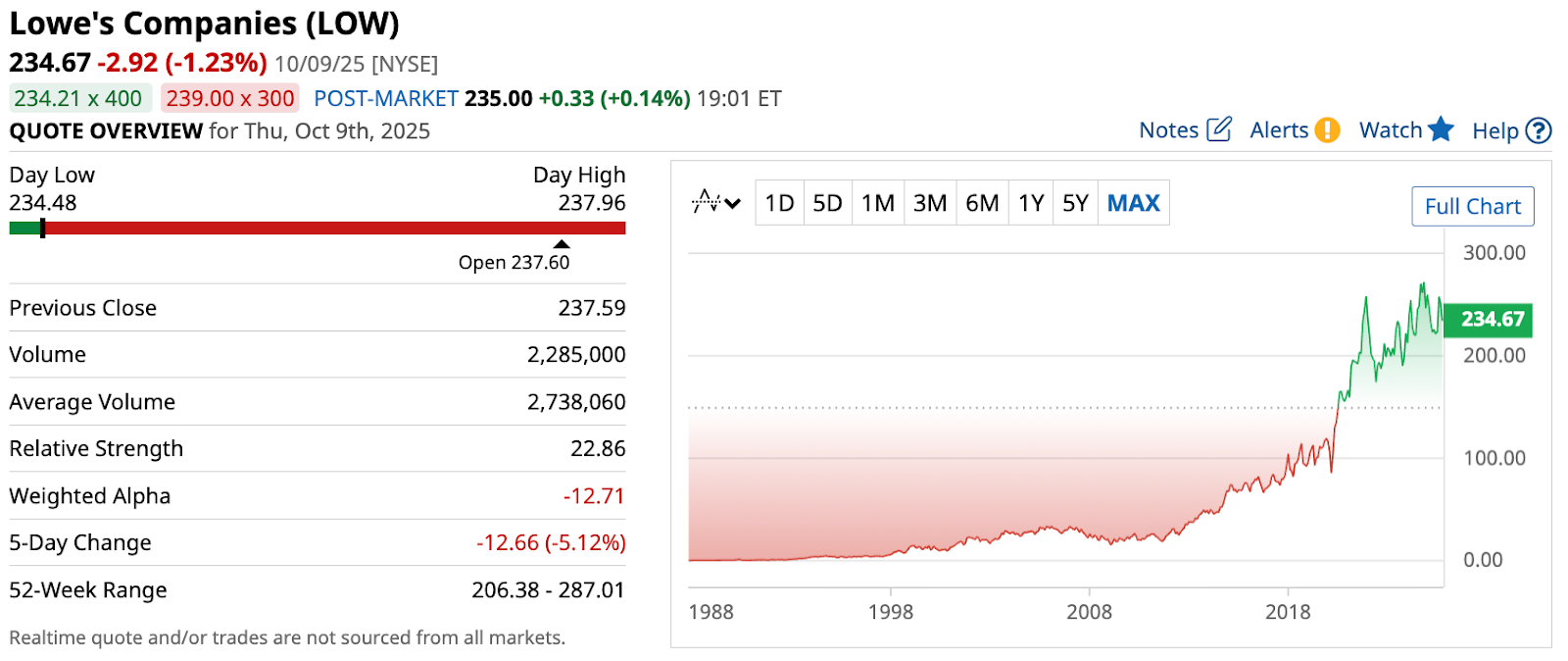Select the MAX chart range
1568x661 pixels.
(1133, 203)
